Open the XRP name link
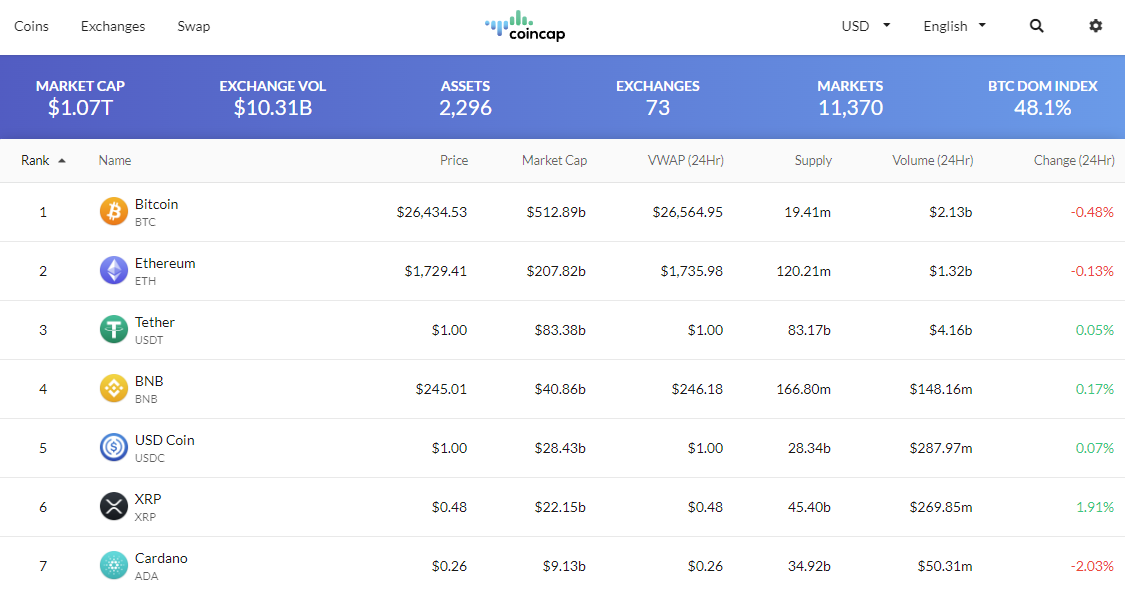Viewport: 1125px width, 593px height. (148, 498)
